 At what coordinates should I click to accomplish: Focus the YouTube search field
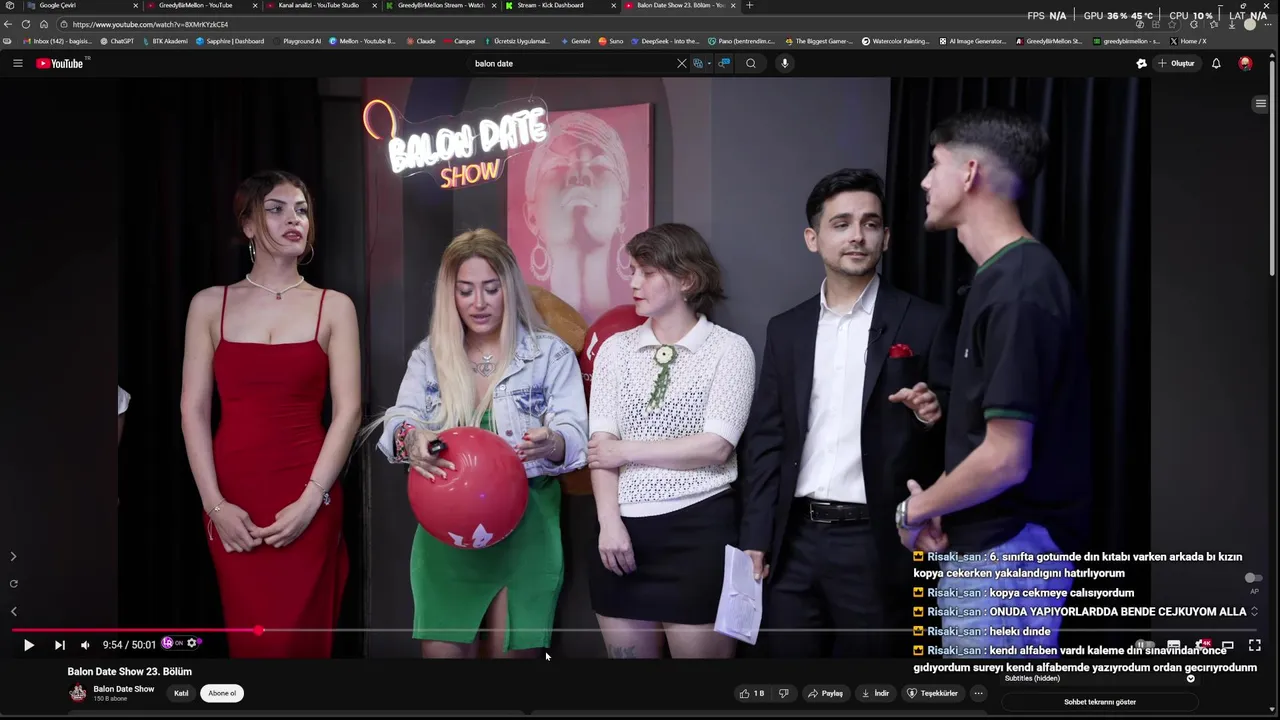pyautogui.click(x=570, y=63)
